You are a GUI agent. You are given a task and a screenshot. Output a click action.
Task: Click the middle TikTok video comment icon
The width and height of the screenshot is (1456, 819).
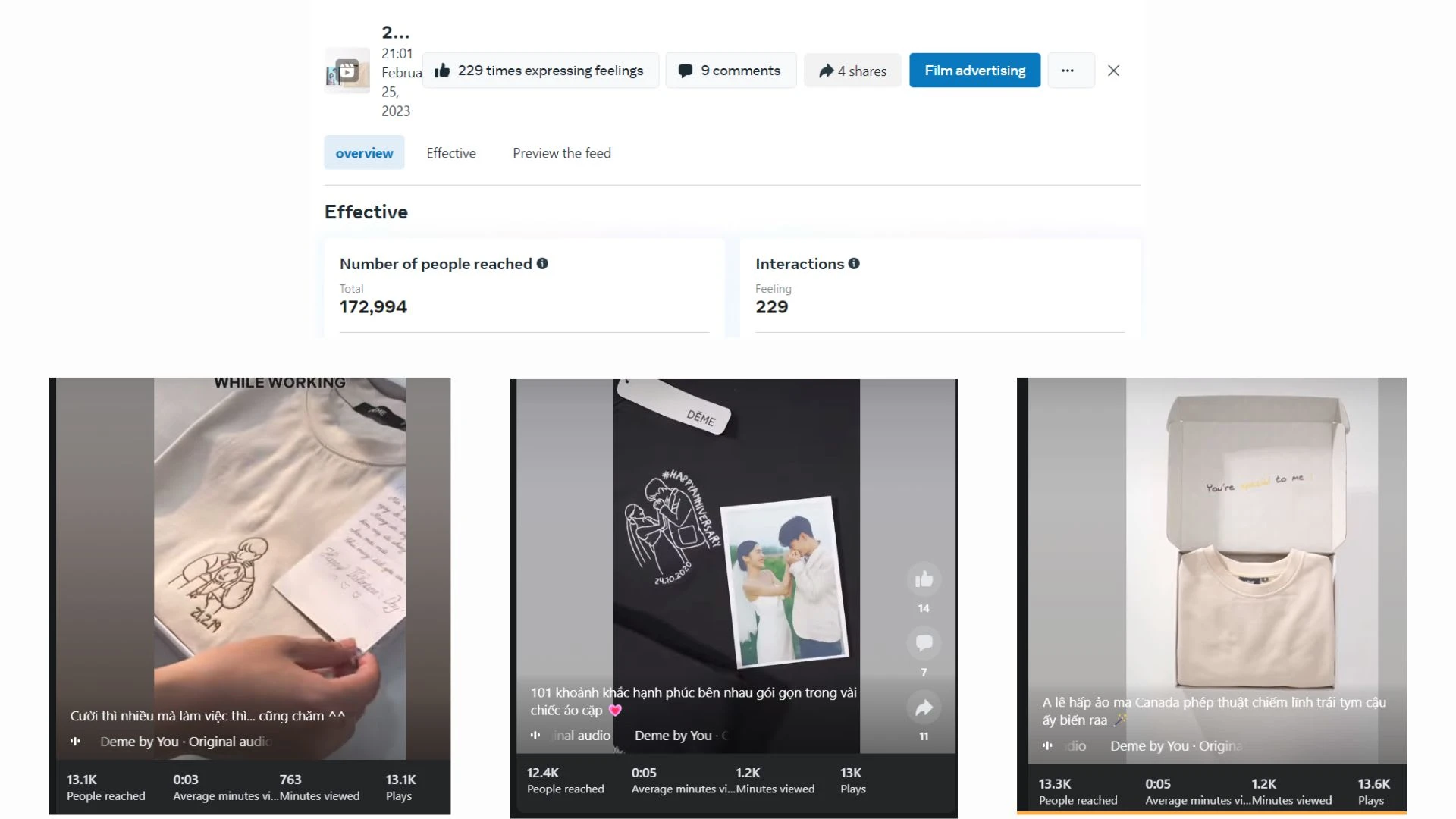click(x=924, y=643)
